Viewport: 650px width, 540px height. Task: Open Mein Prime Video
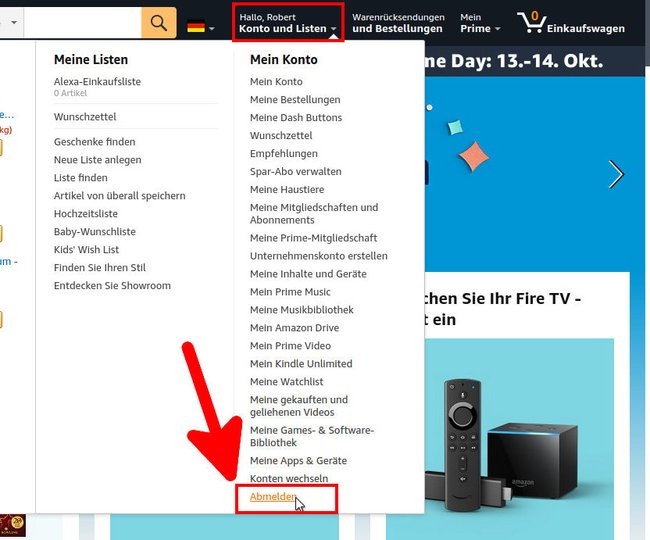pos(290,346)
